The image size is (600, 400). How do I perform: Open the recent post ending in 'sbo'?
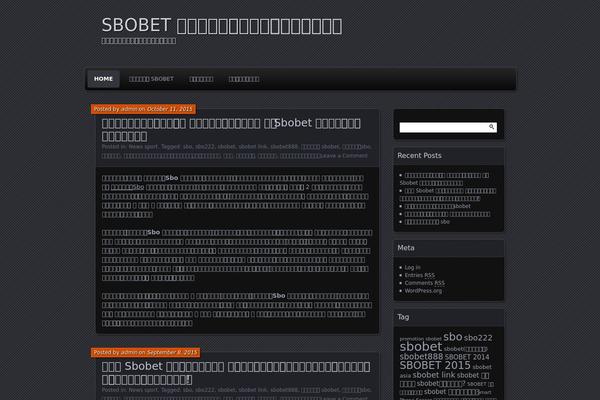pos(427,222)
